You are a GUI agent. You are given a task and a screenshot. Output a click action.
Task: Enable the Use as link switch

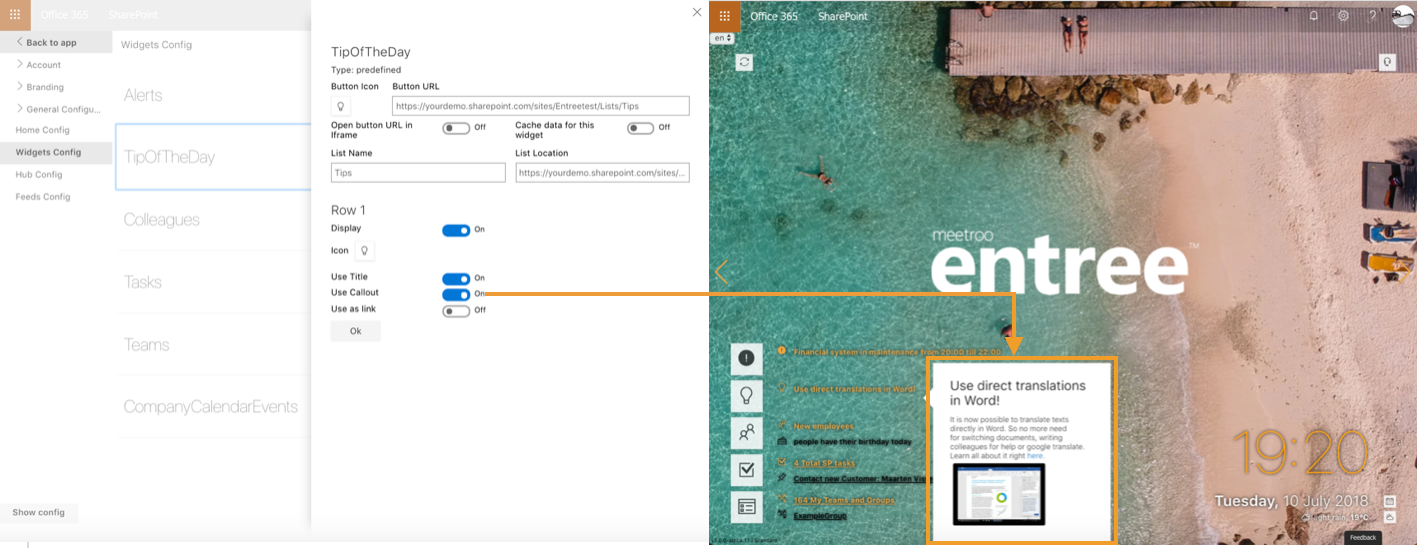(456, 311)
